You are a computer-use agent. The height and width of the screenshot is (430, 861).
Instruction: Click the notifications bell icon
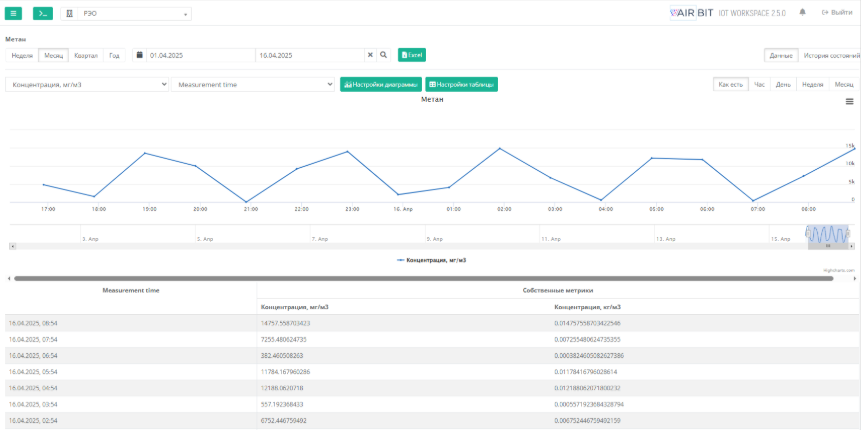(x=802, y=13)
